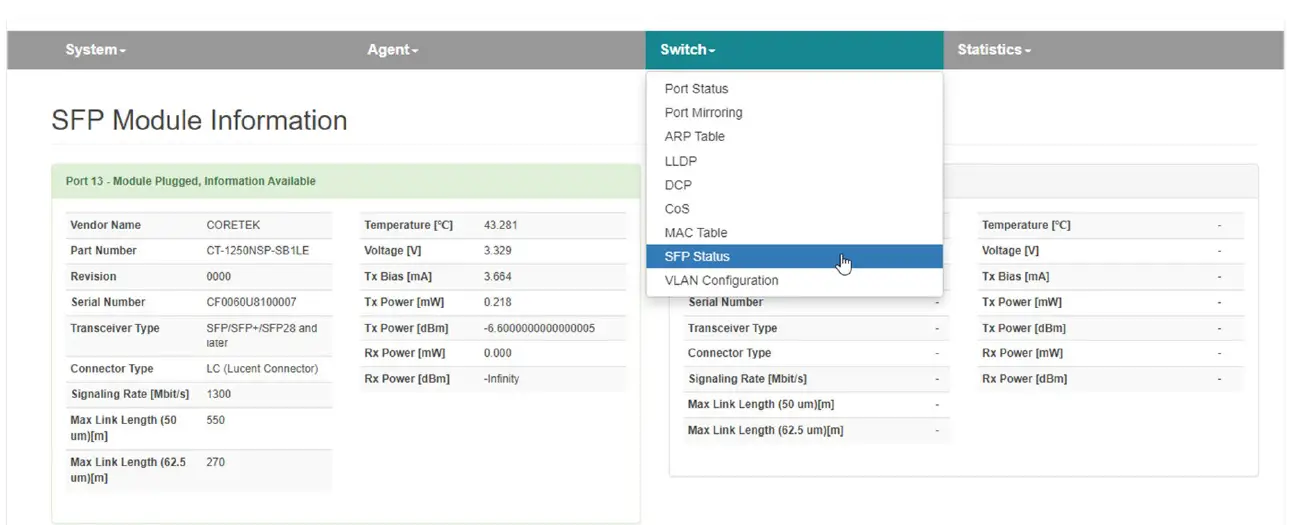Click Max Link Length (62.5 um) right panel

(766, 430)
